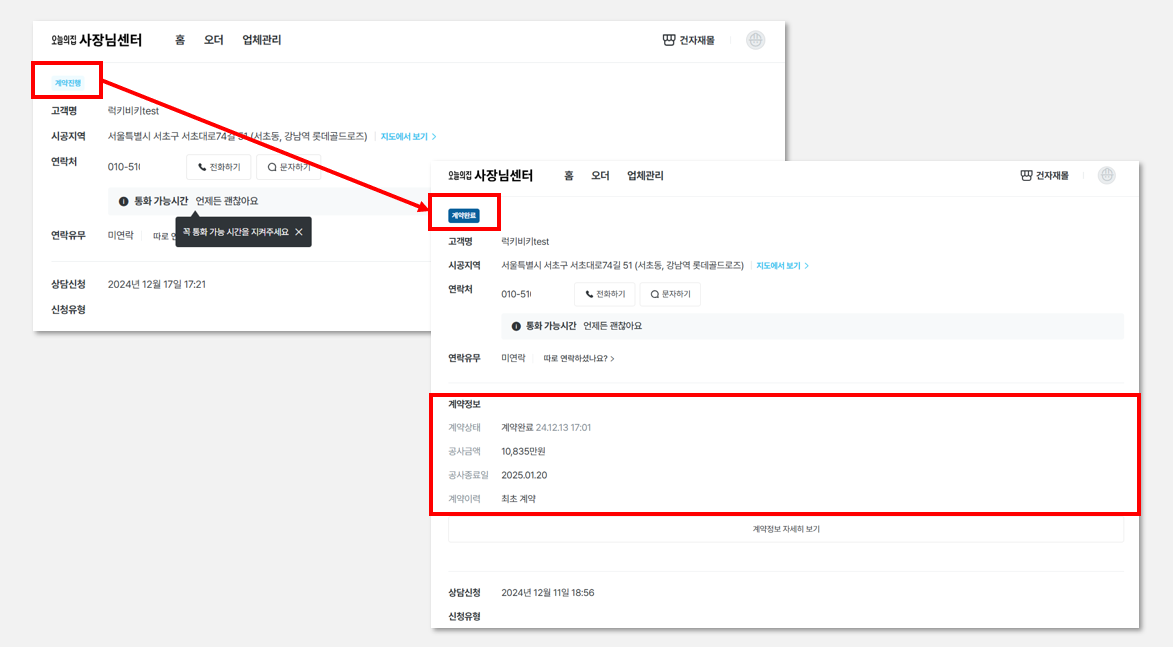1173x647 pixels.
Task: Click 문자하기 button in back window
Action: (289, 167)
